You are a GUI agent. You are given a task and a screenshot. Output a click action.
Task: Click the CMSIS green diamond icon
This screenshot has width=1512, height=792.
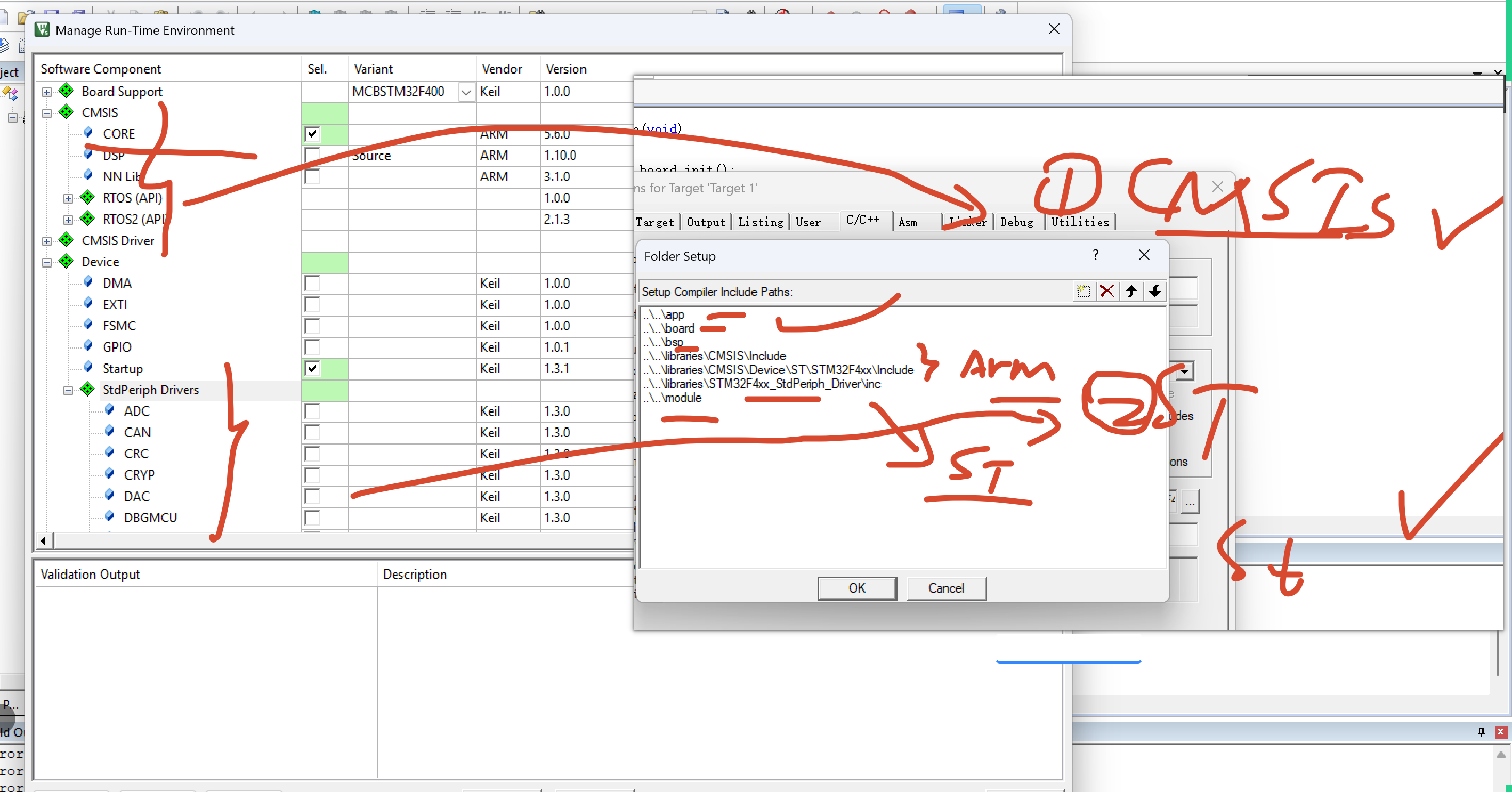(x=66, y=112)
